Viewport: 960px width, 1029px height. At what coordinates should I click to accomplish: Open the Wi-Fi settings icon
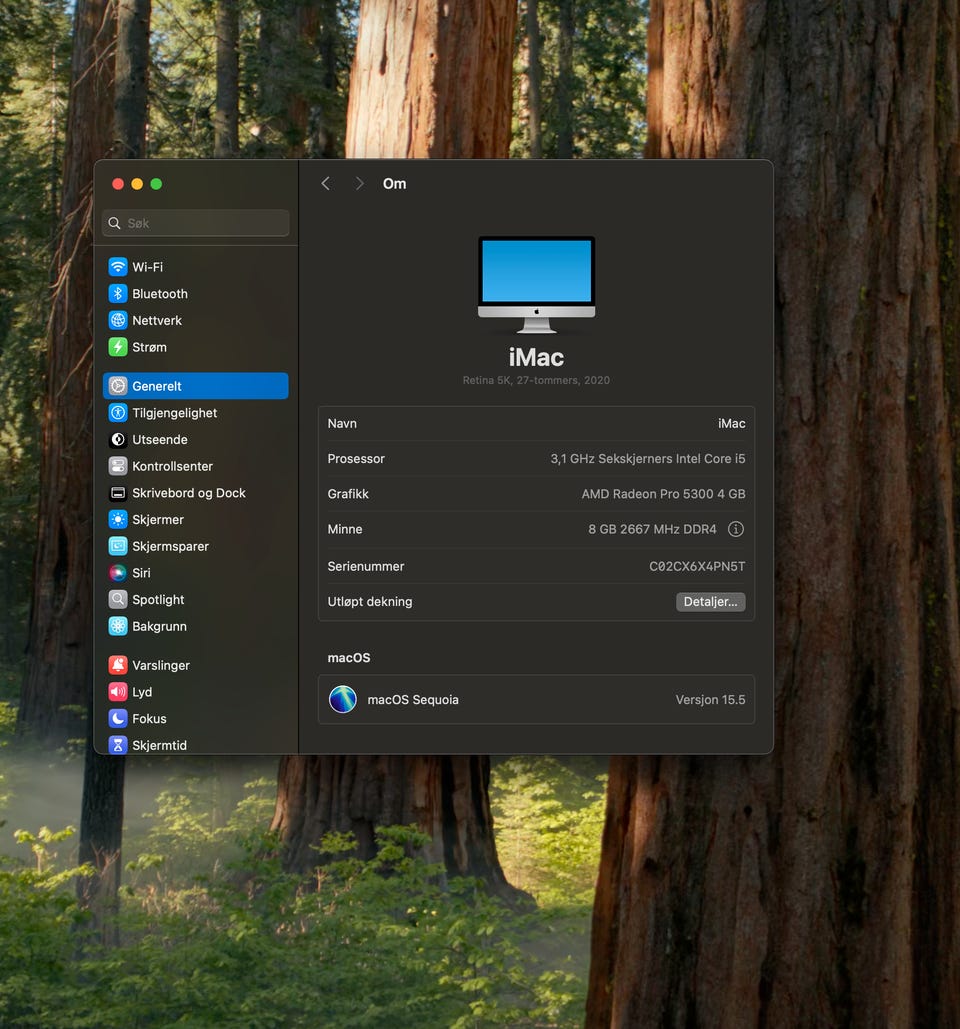coord(118,267)
